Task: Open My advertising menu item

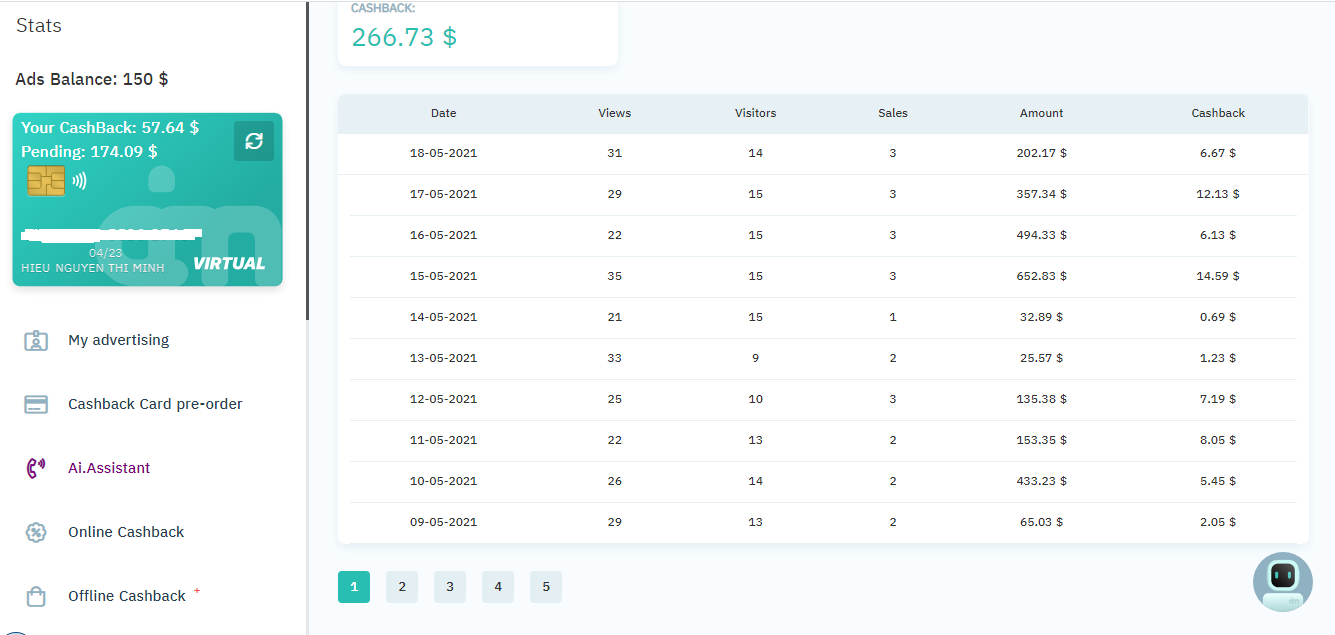Action: pos(118,340)
